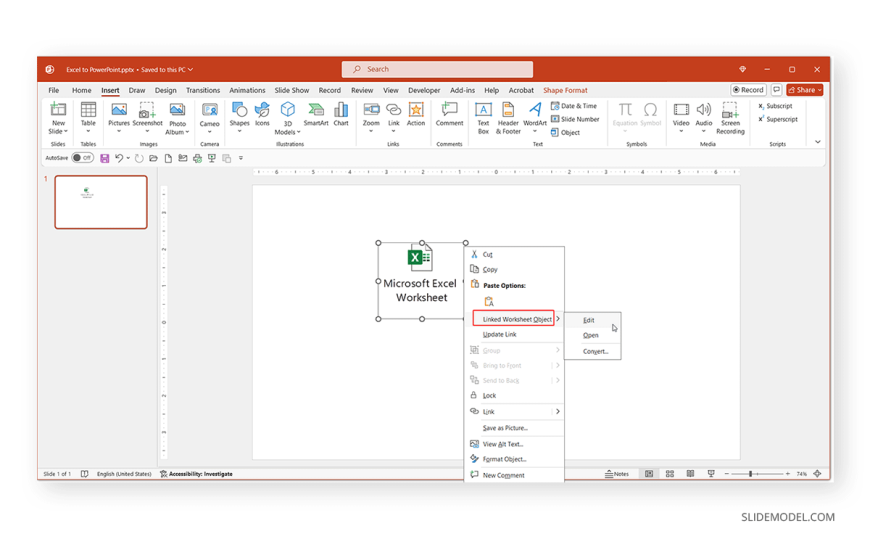Viewport: 870px width, 539px height.
Task: Expand the Link submenu arrow in context menu
Action: tap(558, 411)
